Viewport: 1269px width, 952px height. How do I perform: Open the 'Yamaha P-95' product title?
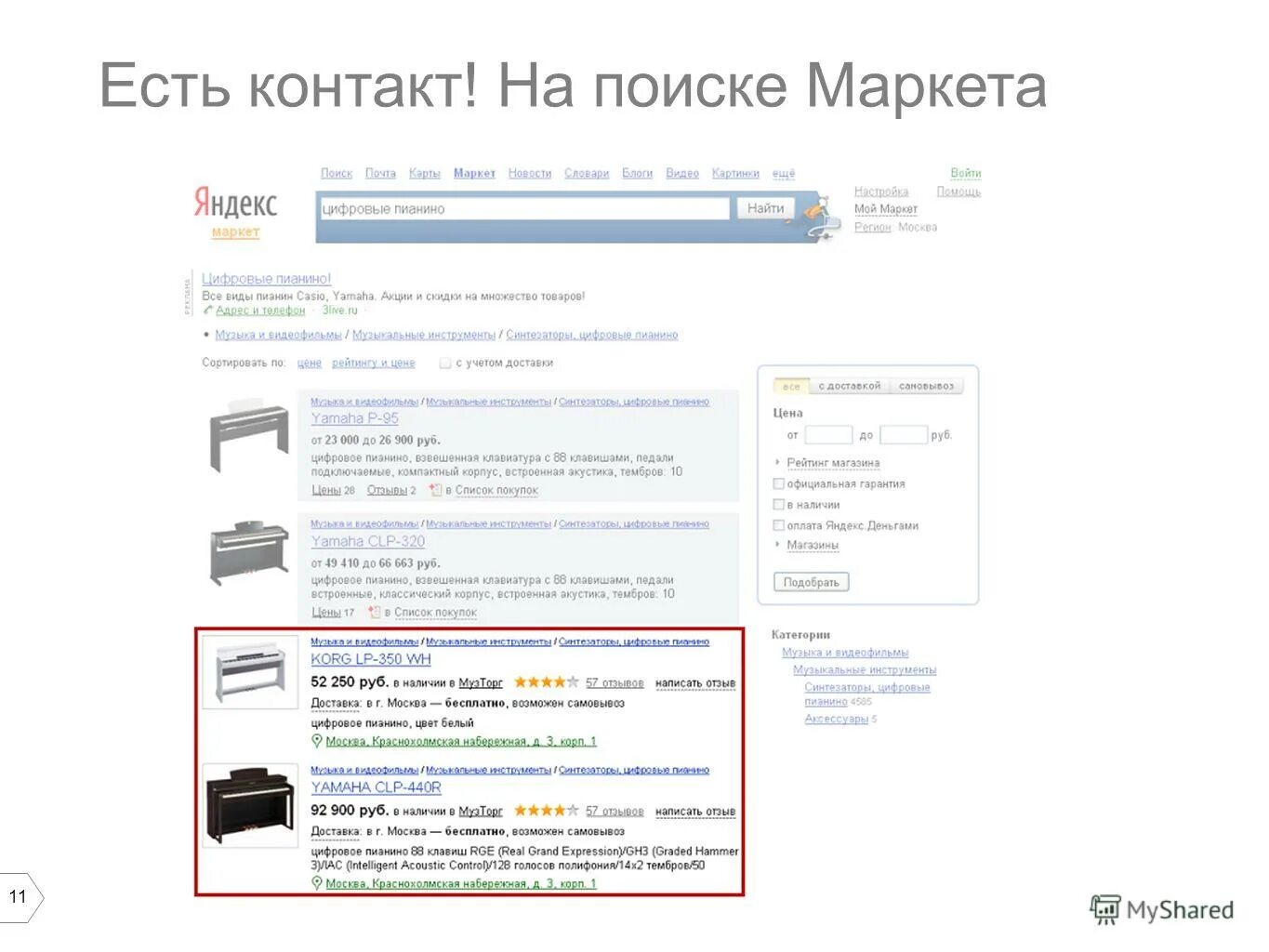point(354,418)
